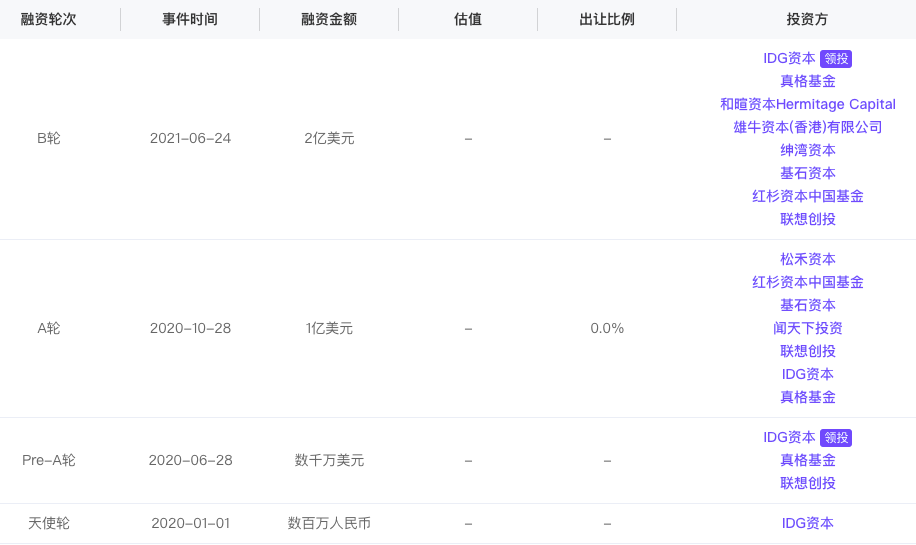This screenshot has height=545, width=916.
Task: Open 雄牛资本(香港)有限公司 link
Action: point(808,127)
